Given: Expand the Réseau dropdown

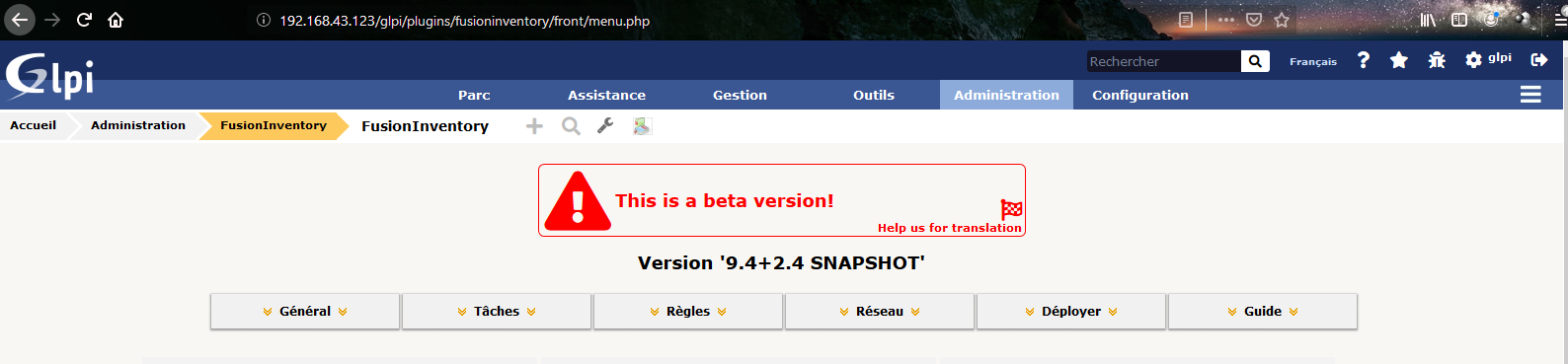Looking at the screenshot, I should click(880, 311).
